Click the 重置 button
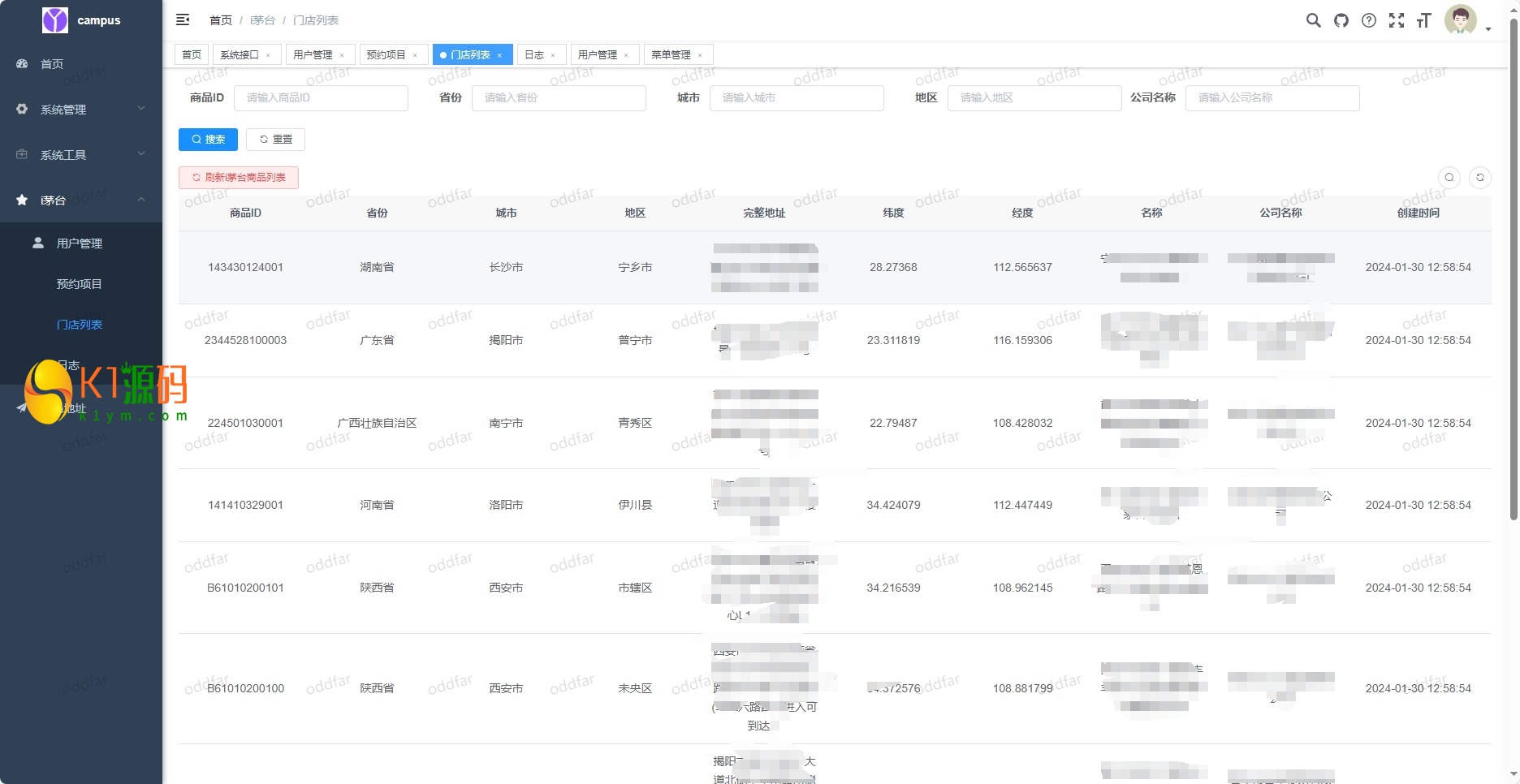Screen dimensions: 1520x784 (275, 140)
